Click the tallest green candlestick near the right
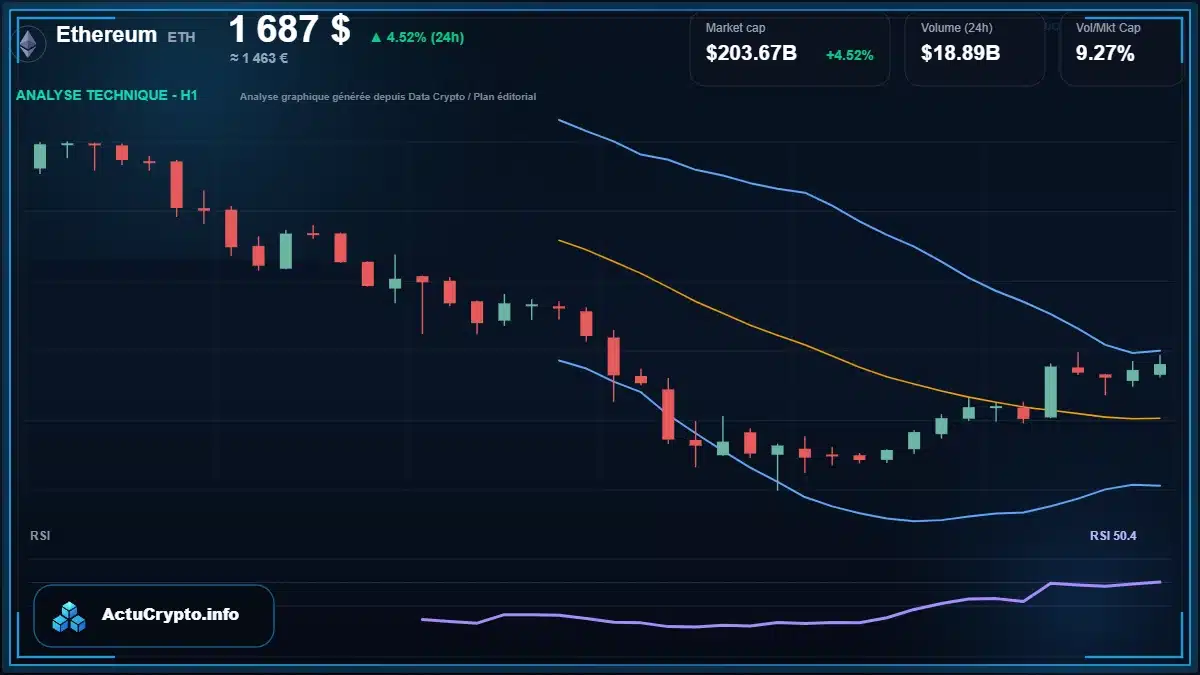The image size is (1200, 675). coord(1051,391)
